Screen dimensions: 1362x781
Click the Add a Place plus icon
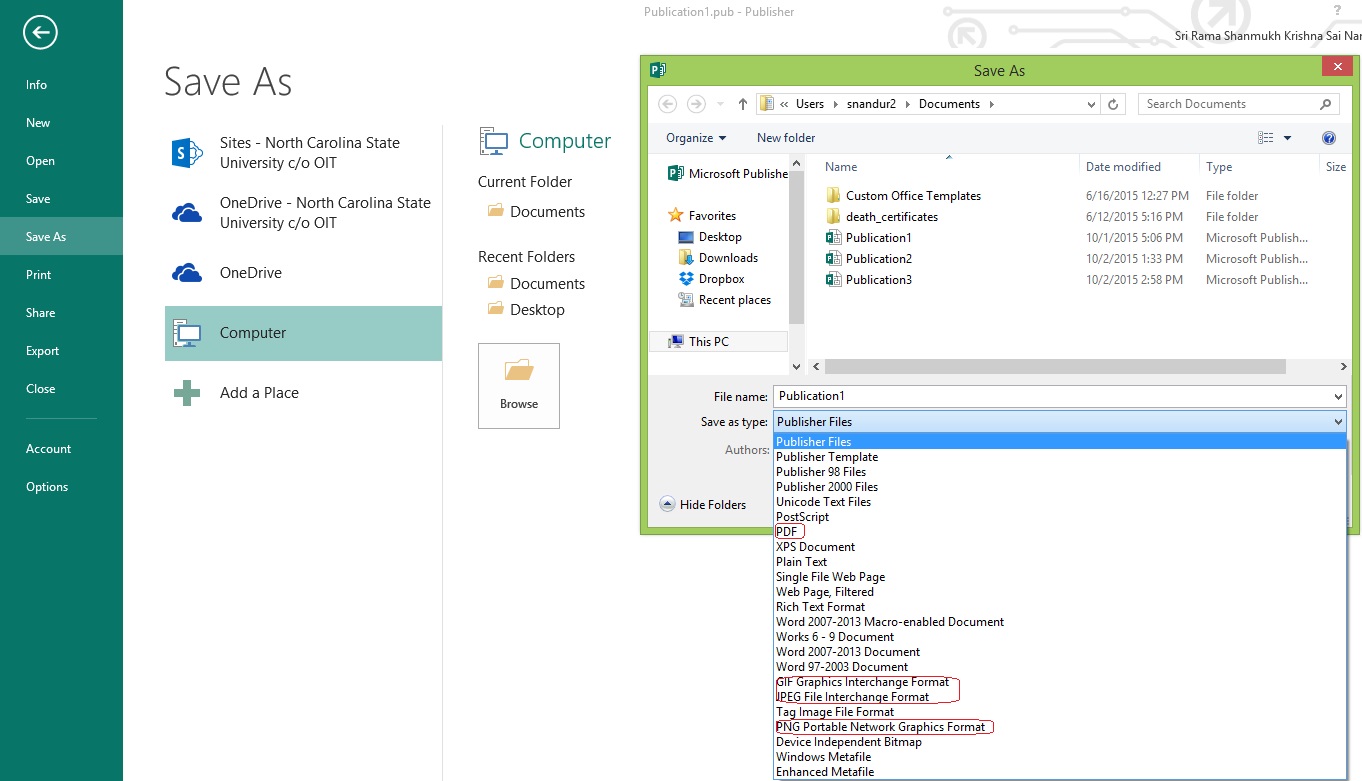187,393
